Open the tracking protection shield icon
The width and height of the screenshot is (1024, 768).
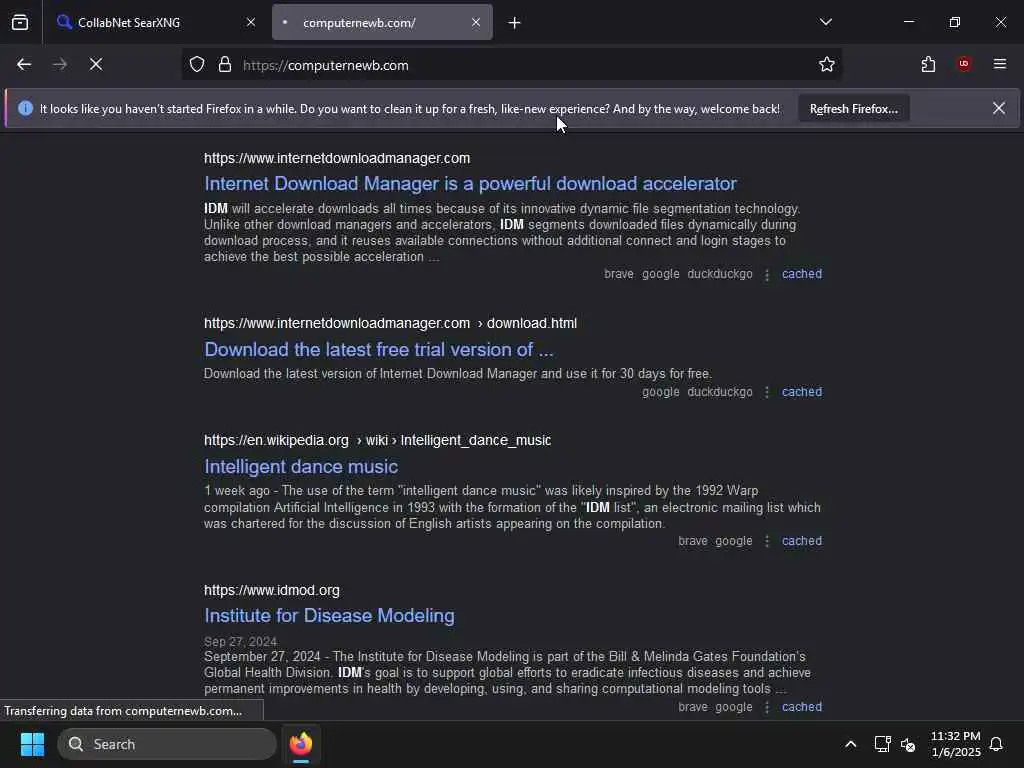click(197, 65)
